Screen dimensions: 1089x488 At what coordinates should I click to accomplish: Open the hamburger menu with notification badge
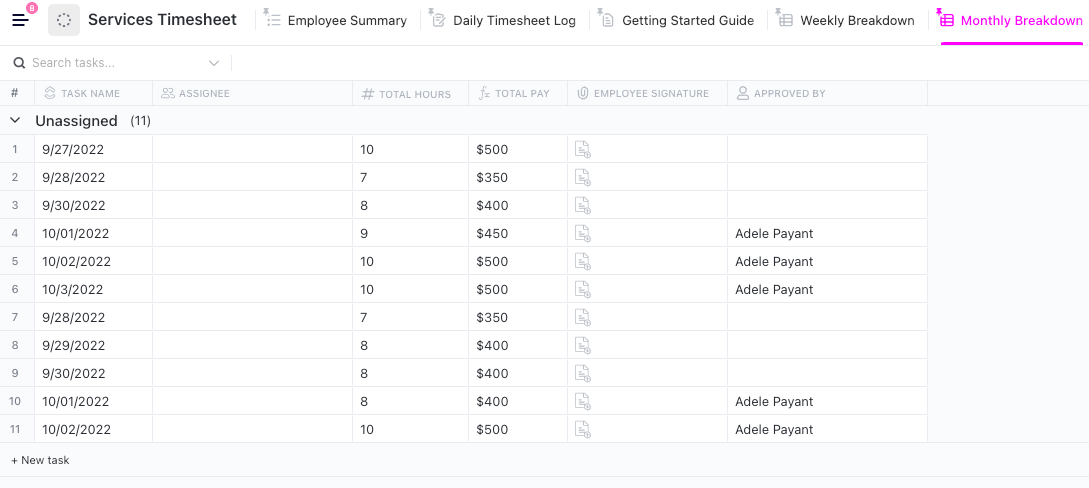20,20
